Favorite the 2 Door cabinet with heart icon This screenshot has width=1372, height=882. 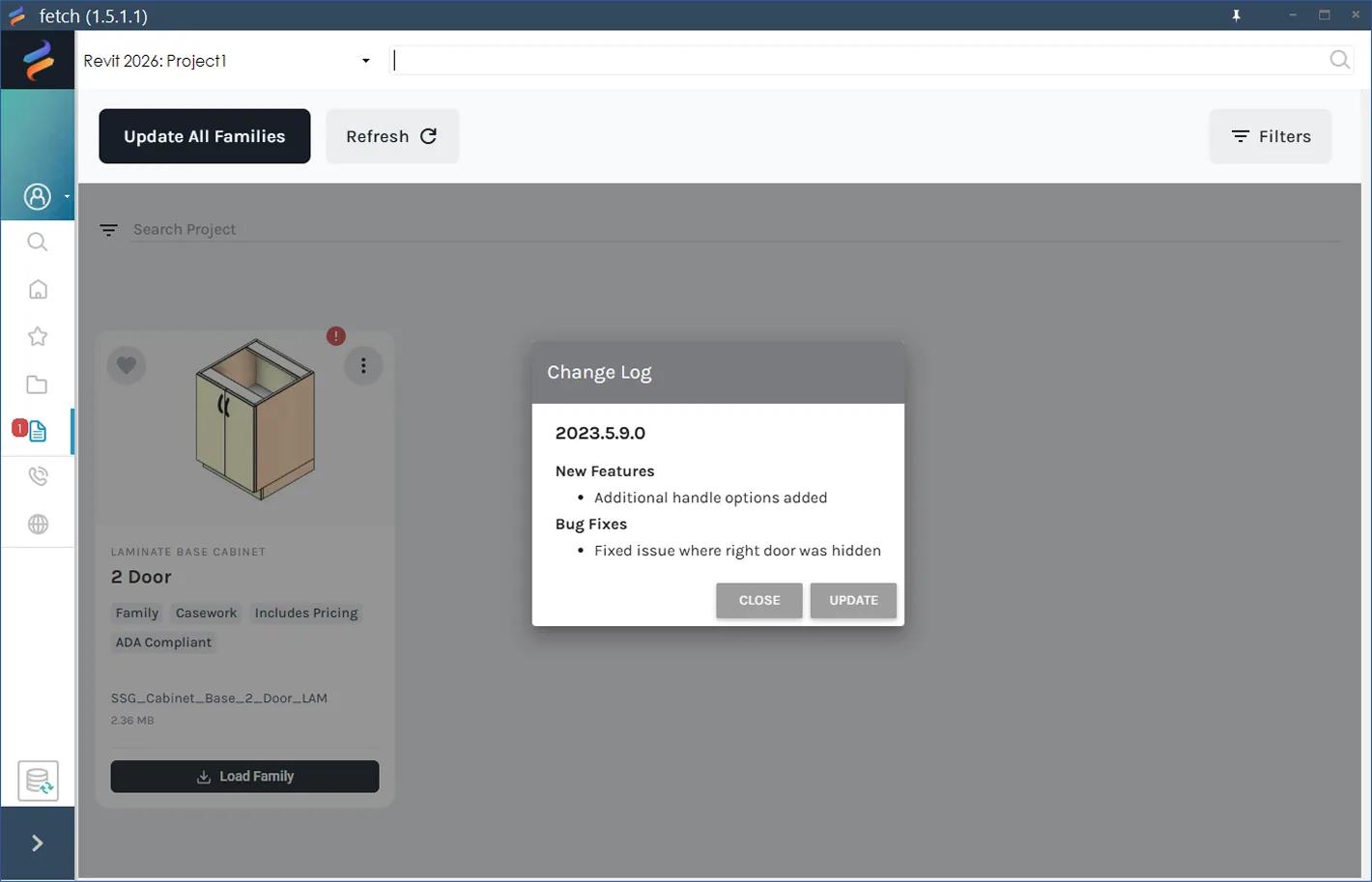(x=127, y=365)
